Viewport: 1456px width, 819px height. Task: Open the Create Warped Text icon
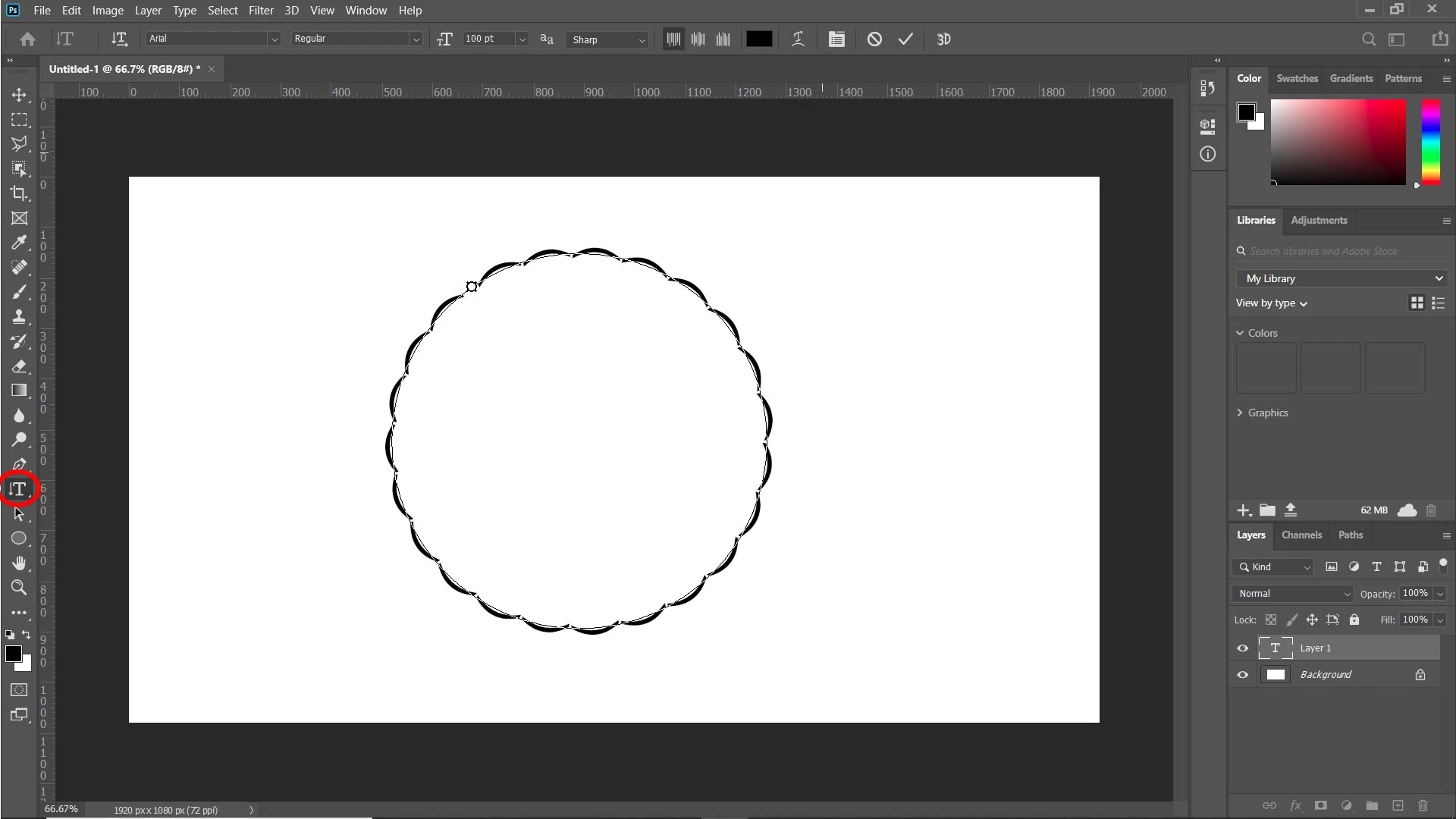pyautogui.click(x=798, y=39)
